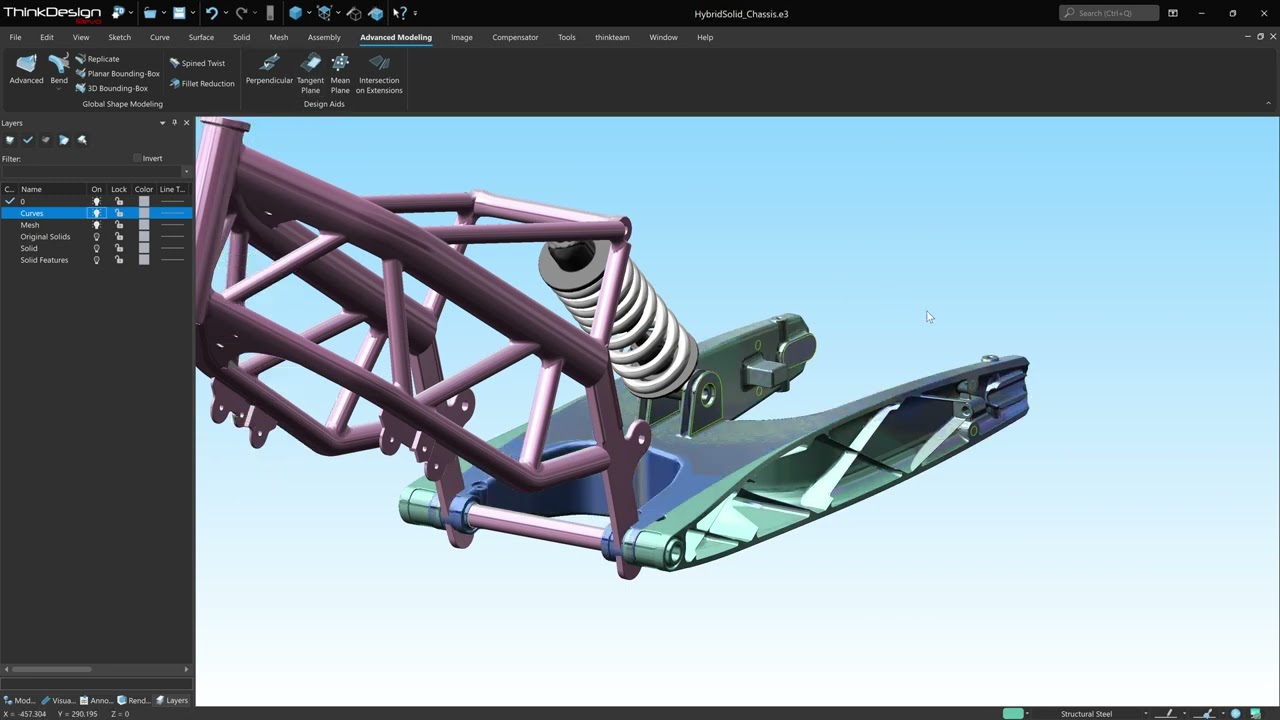Turn on Original Solids layer light bulb
The width and height of the screenshot is (1280, 720).
point(97,237)
